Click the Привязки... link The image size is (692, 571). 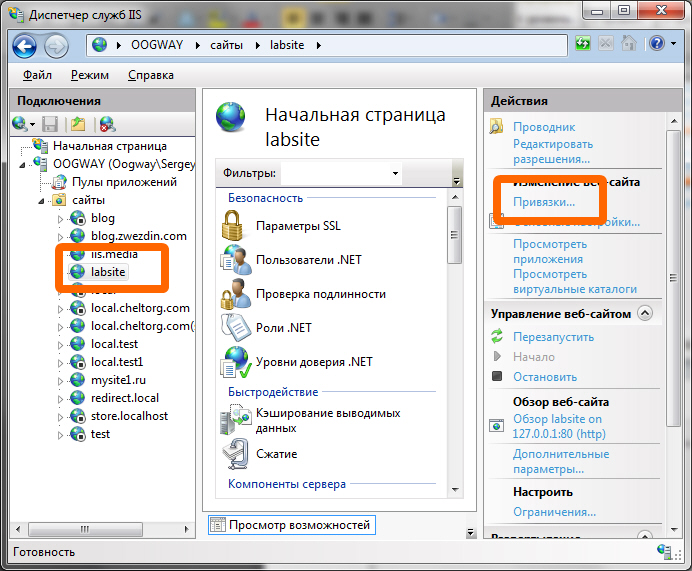(x=543, y=202)
